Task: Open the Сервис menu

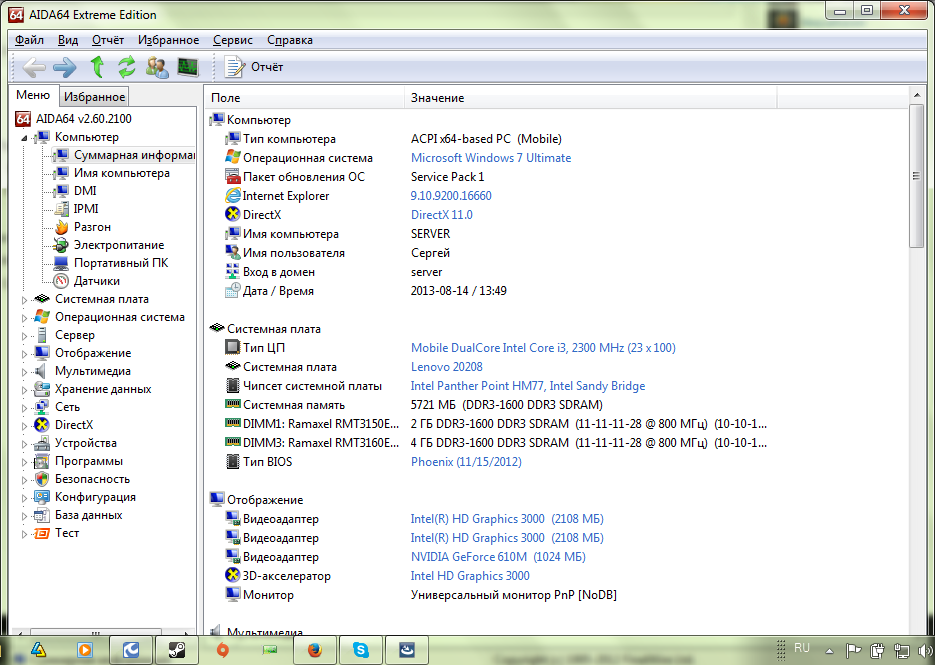Action: (x=233, y=40)
